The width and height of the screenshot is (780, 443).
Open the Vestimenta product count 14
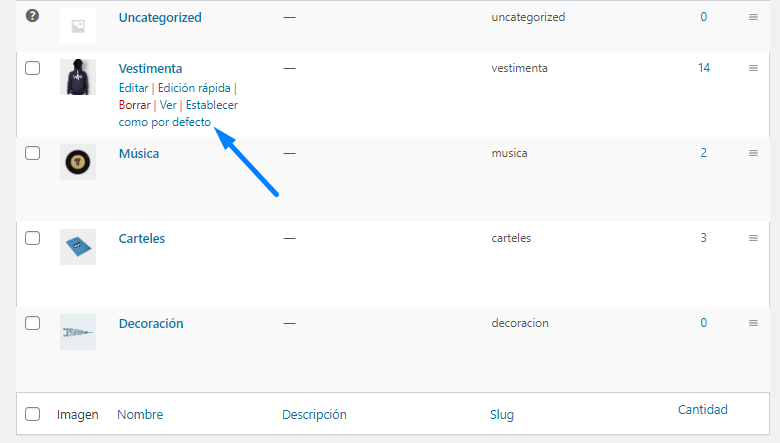[704, 68]
